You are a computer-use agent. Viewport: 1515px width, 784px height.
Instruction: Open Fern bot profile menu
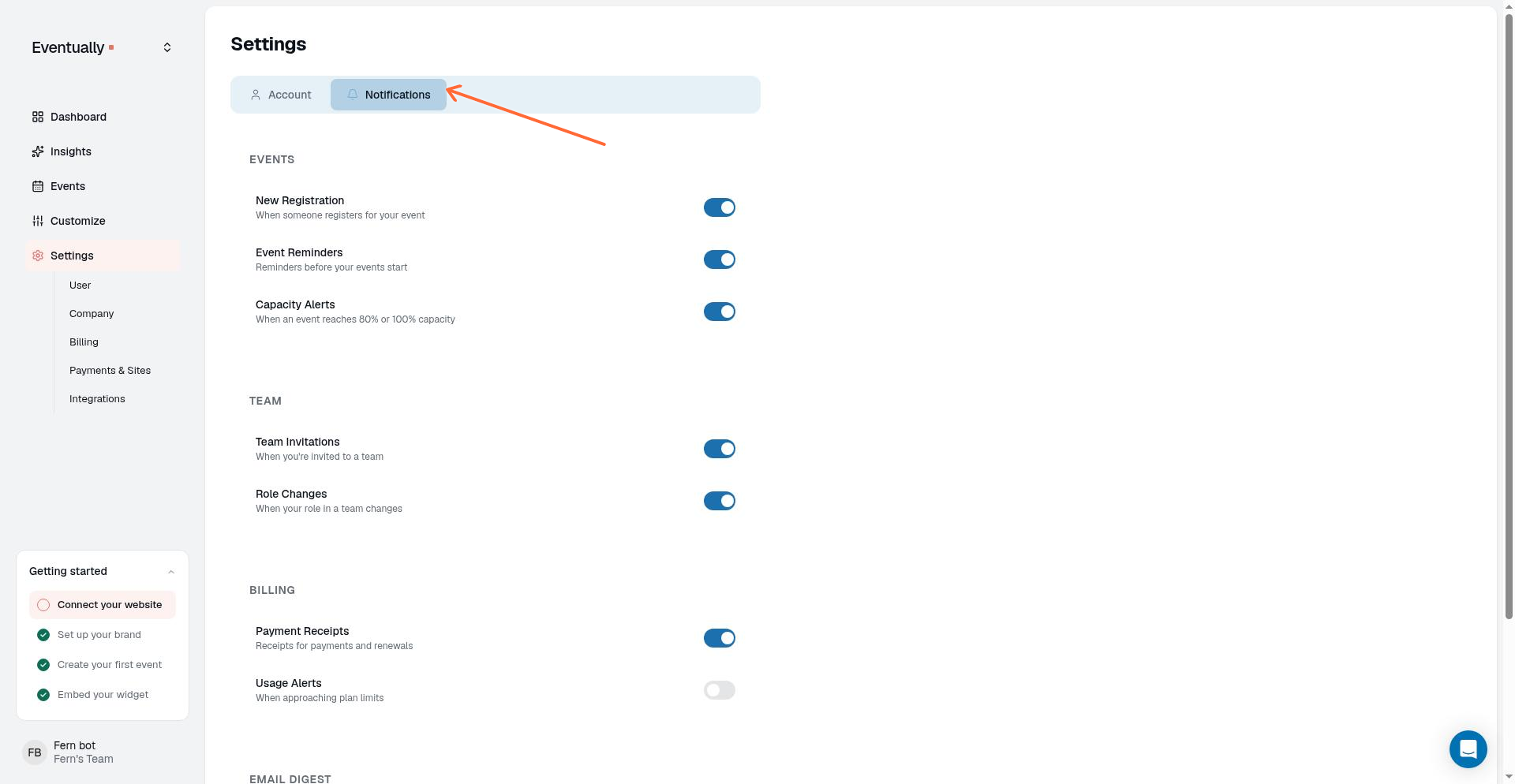pyautogui.click(x=103, y=752)
